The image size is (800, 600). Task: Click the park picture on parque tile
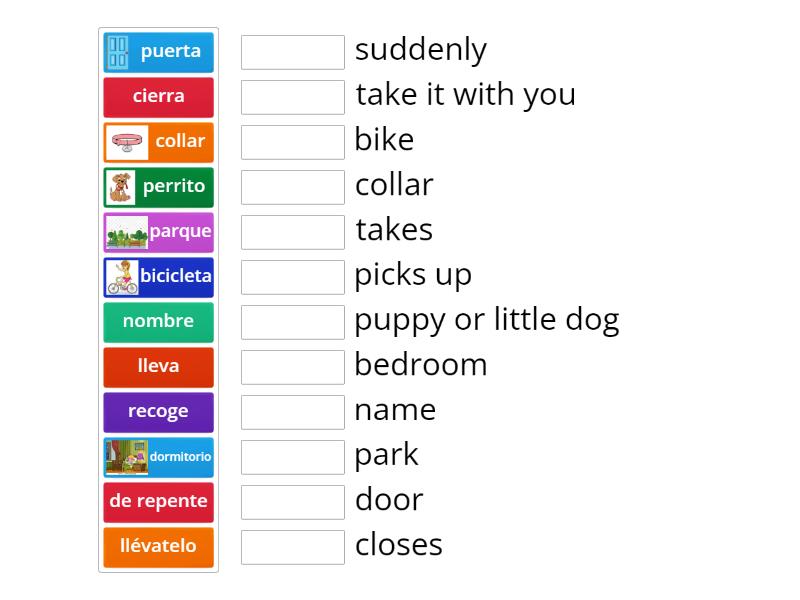pyautogui.click(x=127, y=232)
